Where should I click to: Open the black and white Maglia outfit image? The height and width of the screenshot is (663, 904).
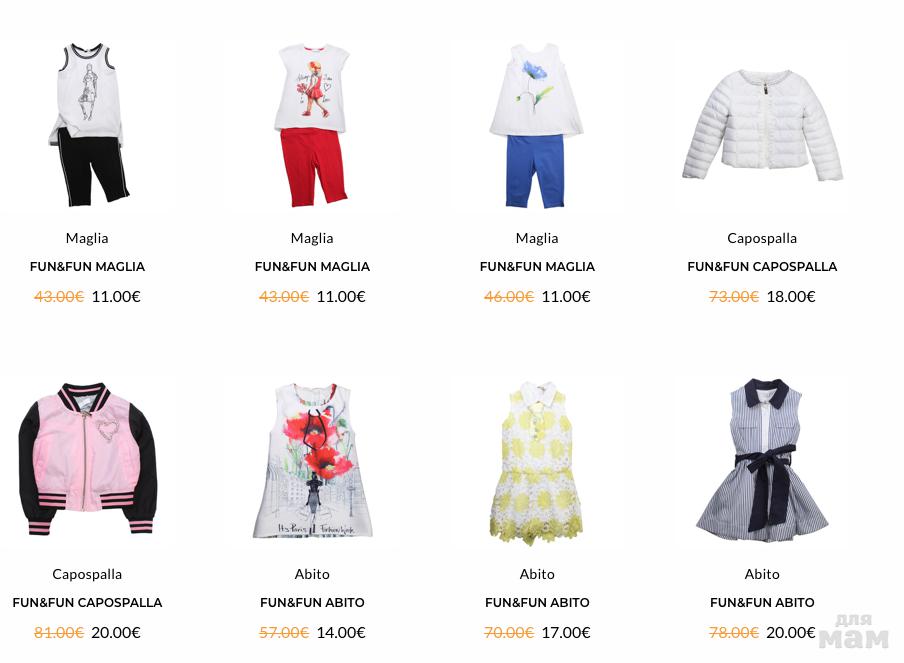(88, 126)
